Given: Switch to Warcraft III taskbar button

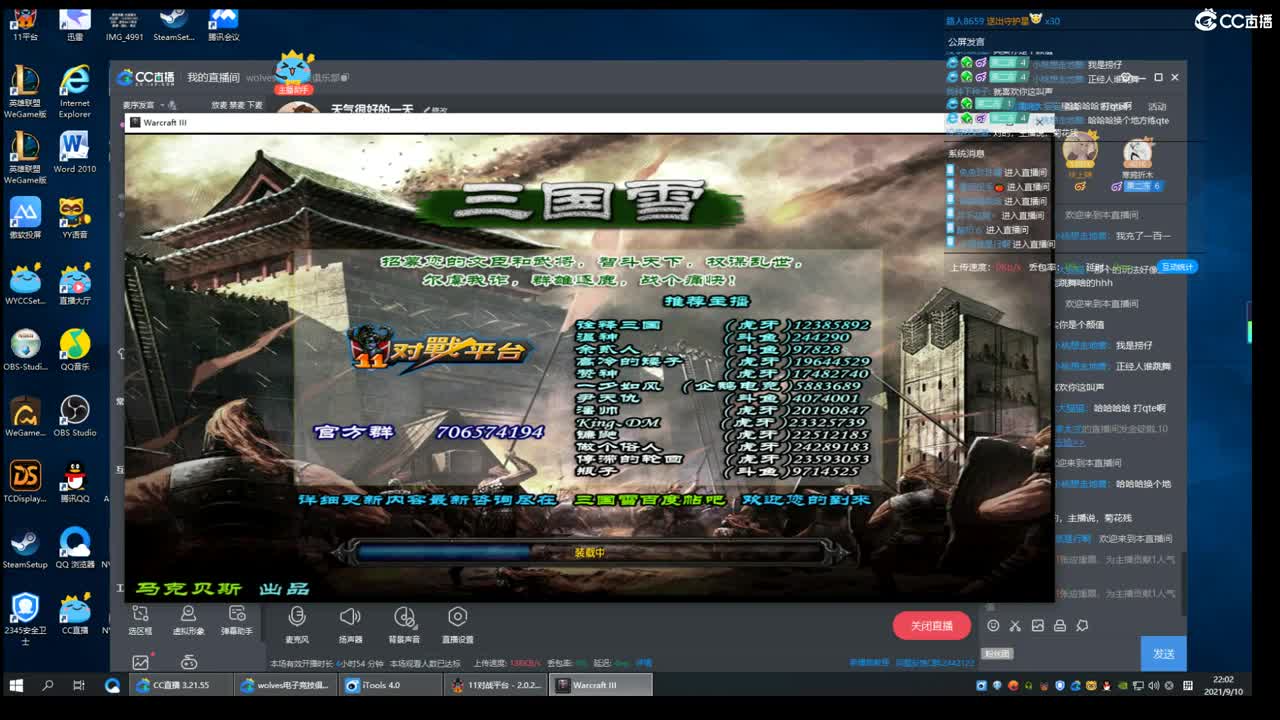Looking at the screenshot, I should click(601, 685).
